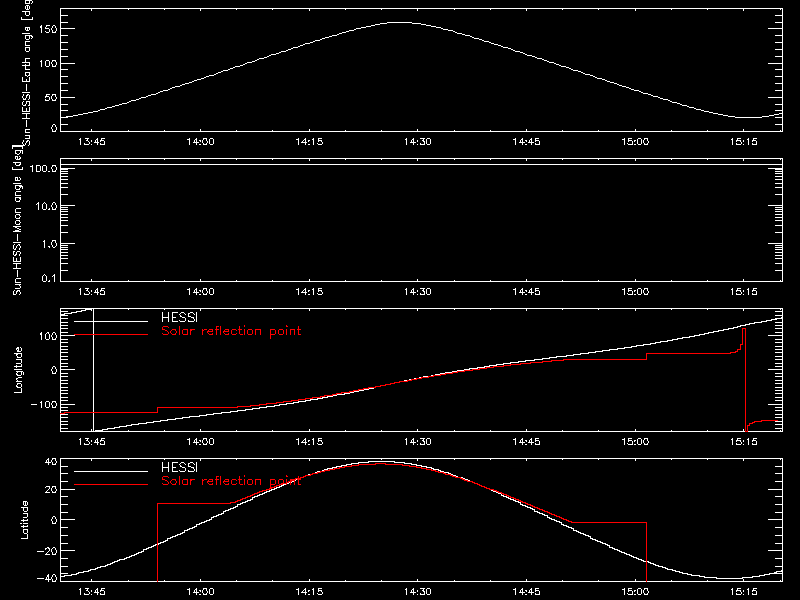Click 13:45 time label under Latitude plot

(92, 592)
